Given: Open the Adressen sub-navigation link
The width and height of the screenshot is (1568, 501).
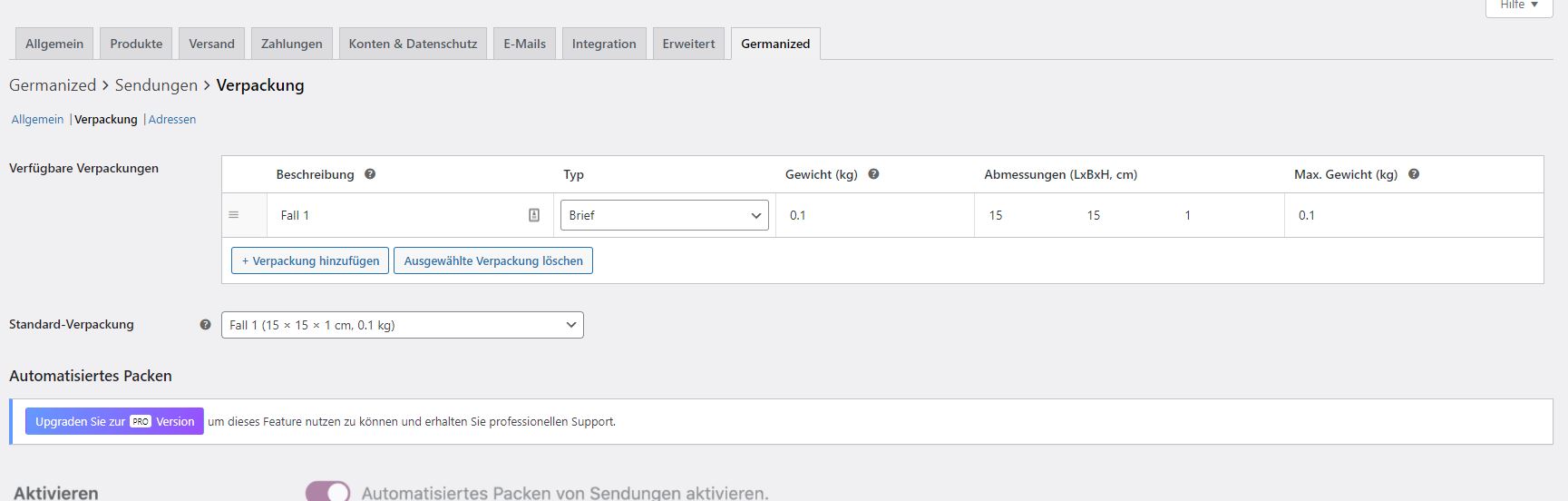Looking at the screenshot, I should pyautogui.click(x=172, y=119).
